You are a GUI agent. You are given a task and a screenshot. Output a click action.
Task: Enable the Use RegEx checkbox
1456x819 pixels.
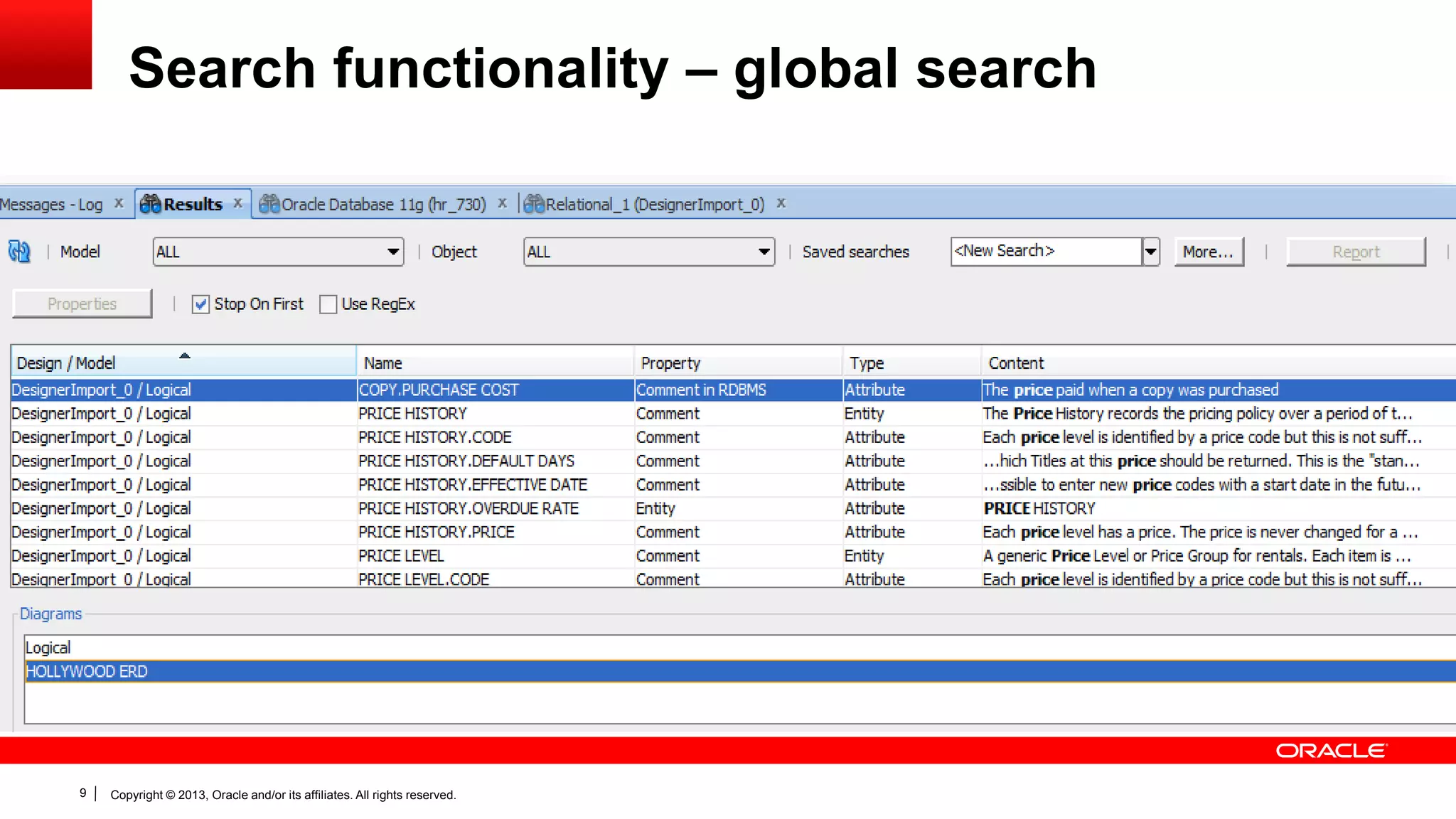328,304
